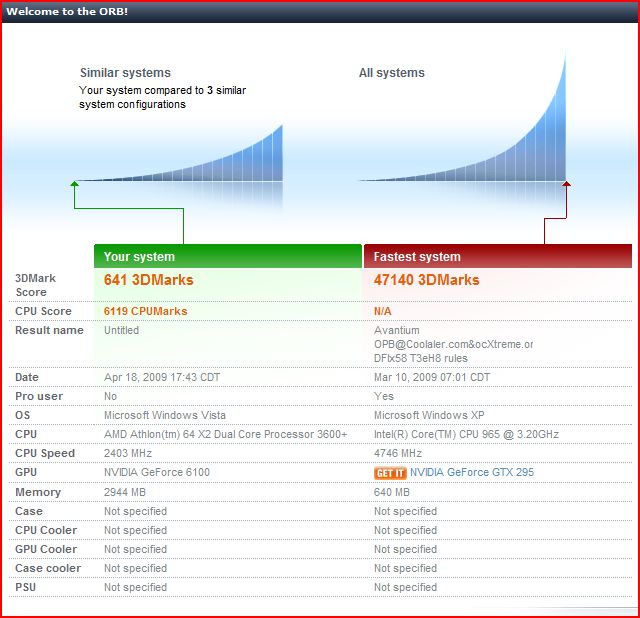Click the Memory row label

coord(38,493)
